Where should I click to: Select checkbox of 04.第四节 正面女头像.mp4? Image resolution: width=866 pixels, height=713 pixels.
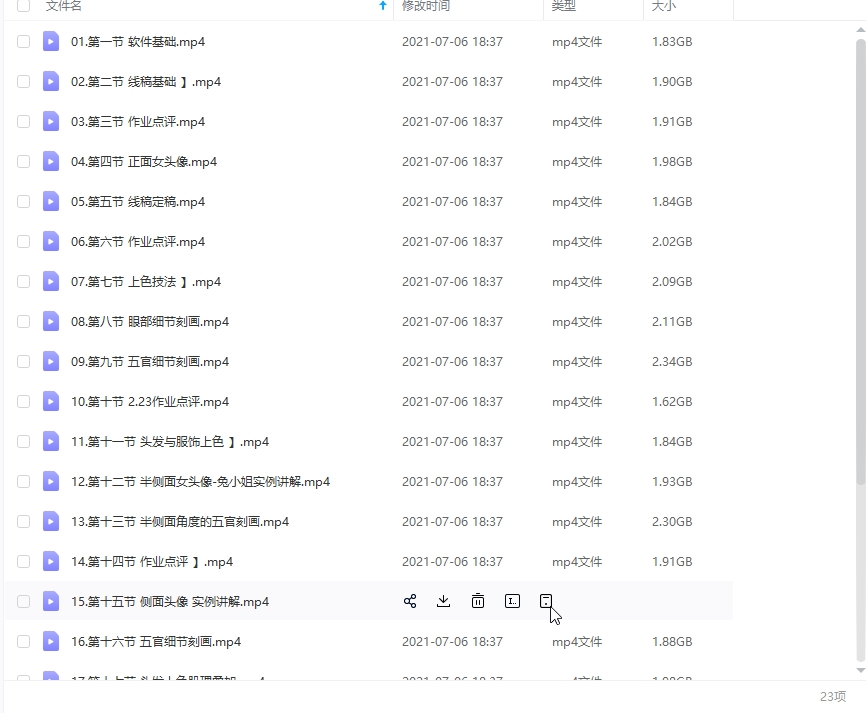click(23, 161)
